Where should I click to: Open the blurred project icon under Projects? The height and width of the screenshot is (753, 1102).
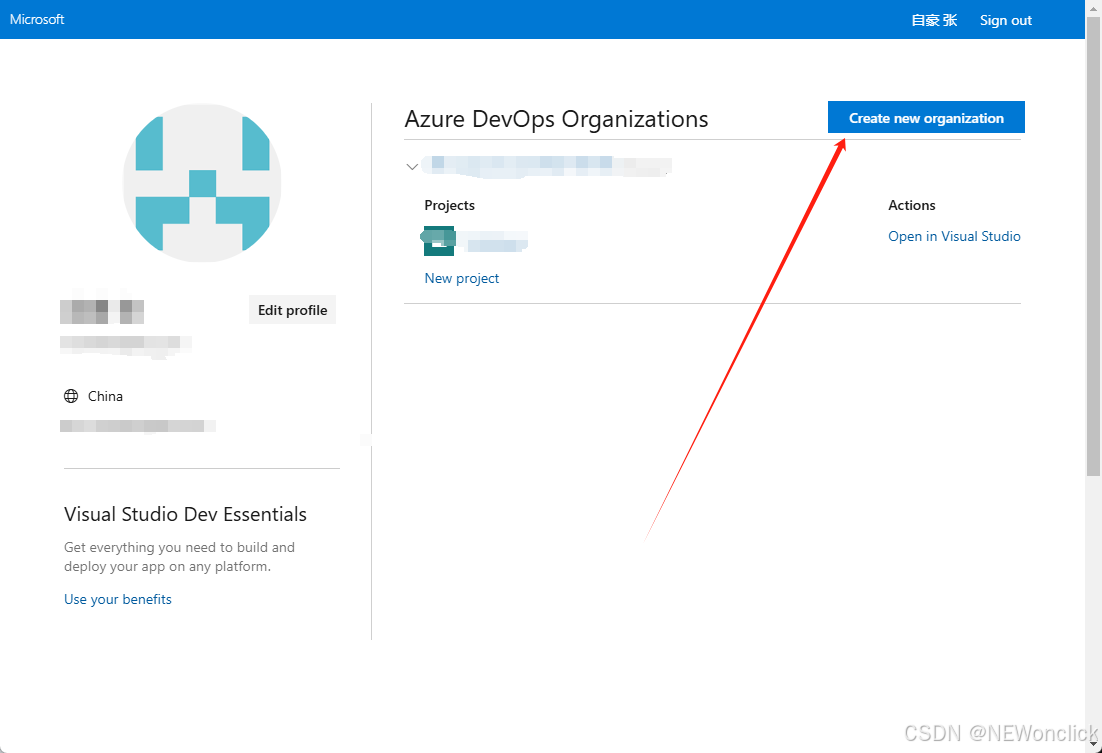tap(439, 241)
